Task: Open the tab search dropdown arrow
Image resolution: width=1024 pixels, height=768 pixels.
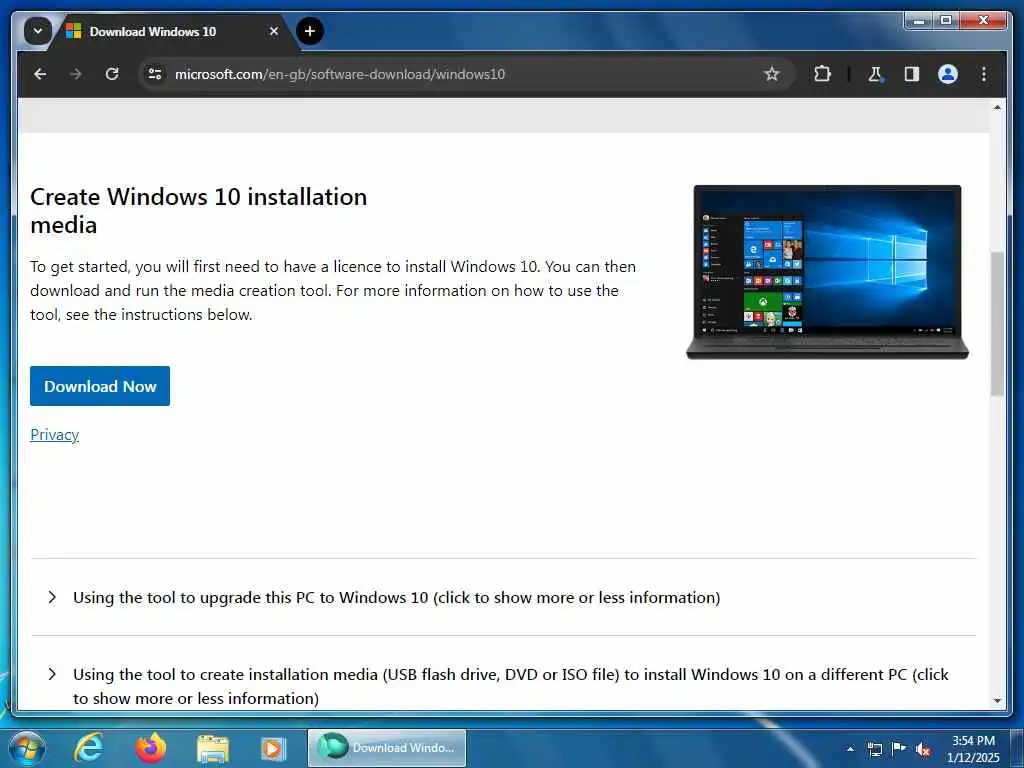Action: click(x=38, y=31)
